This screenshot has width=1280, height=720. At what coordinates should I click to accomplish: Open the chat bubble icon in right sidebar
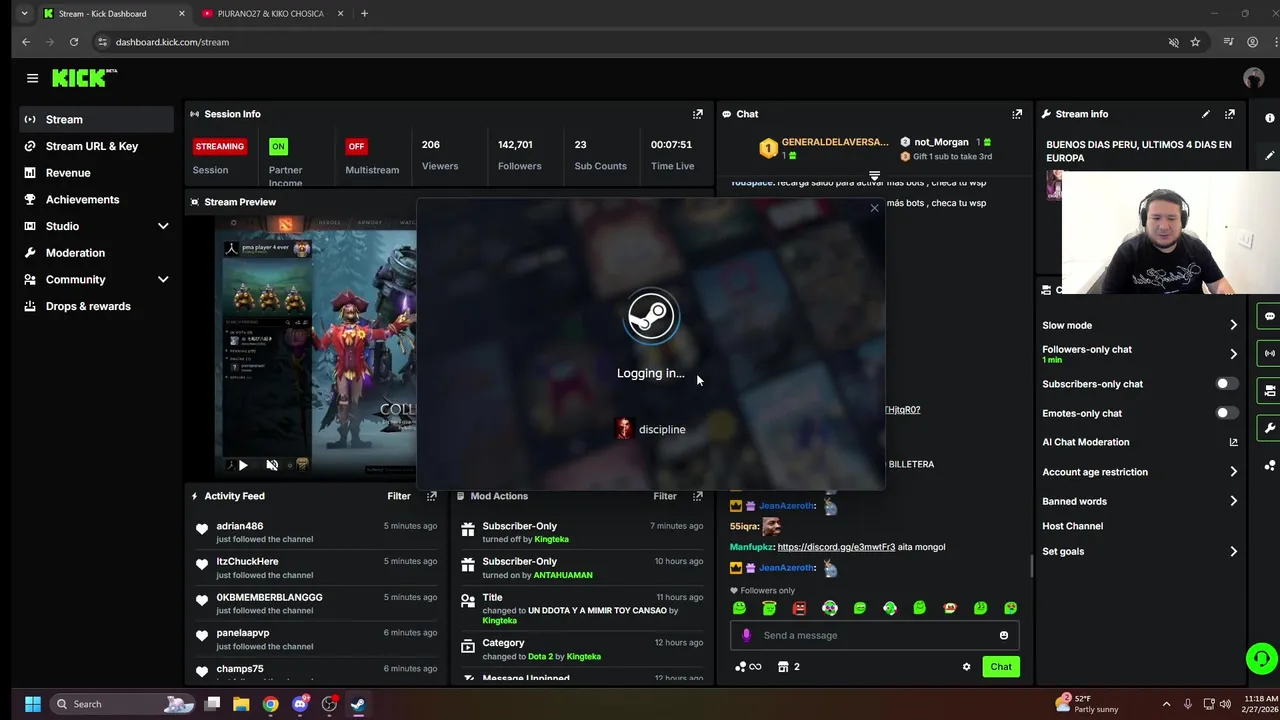(x=1269, y=316)
